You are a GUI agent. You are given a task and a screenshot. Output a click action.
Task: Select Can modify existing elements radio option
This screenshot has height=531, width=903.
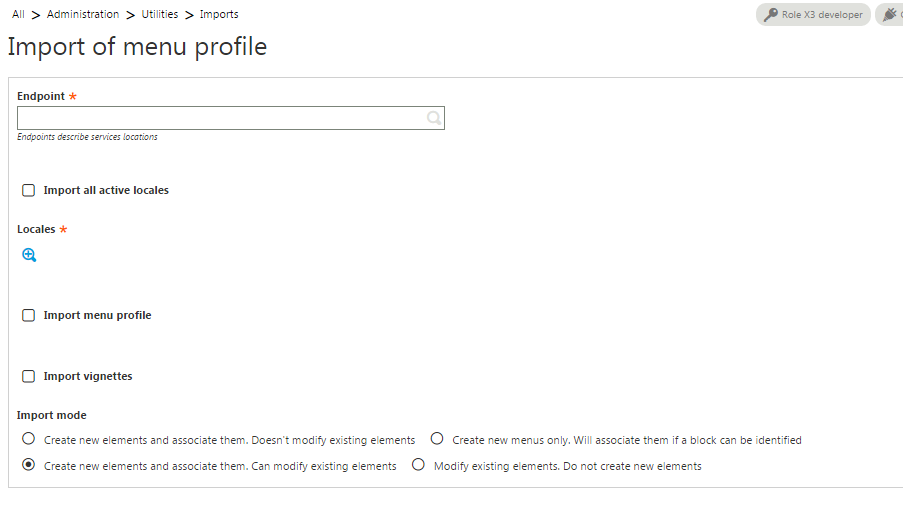(x=28, y=465)
